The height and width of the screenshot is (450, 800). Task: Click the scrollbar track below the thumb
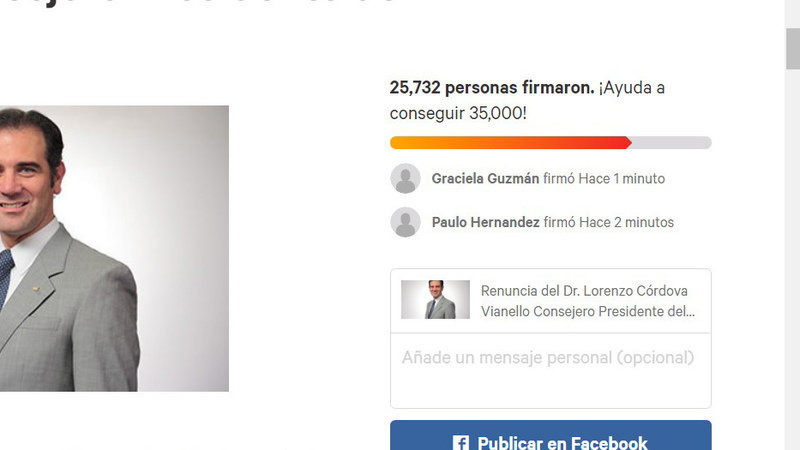[792, 255]
